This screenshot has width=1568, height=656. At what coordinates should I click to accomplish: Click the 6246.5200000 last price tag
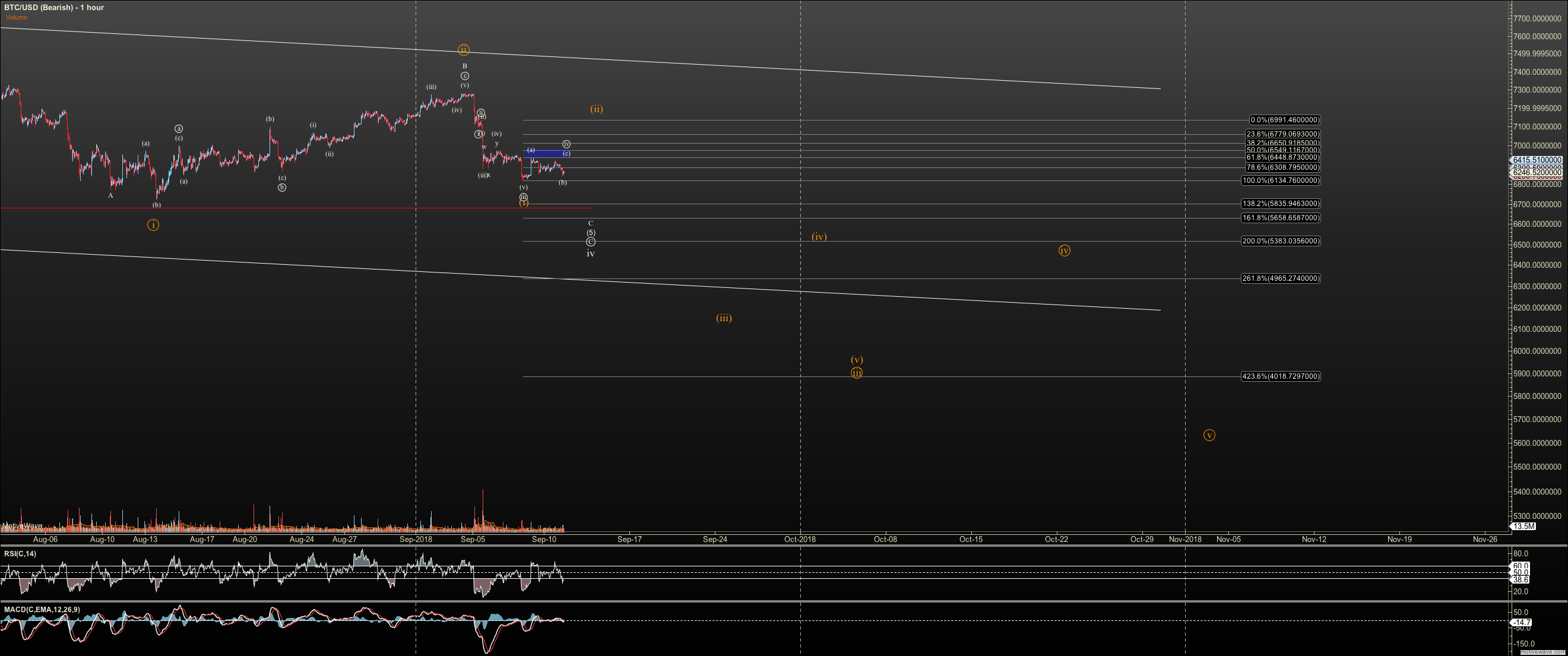[x=1537, y=172]
